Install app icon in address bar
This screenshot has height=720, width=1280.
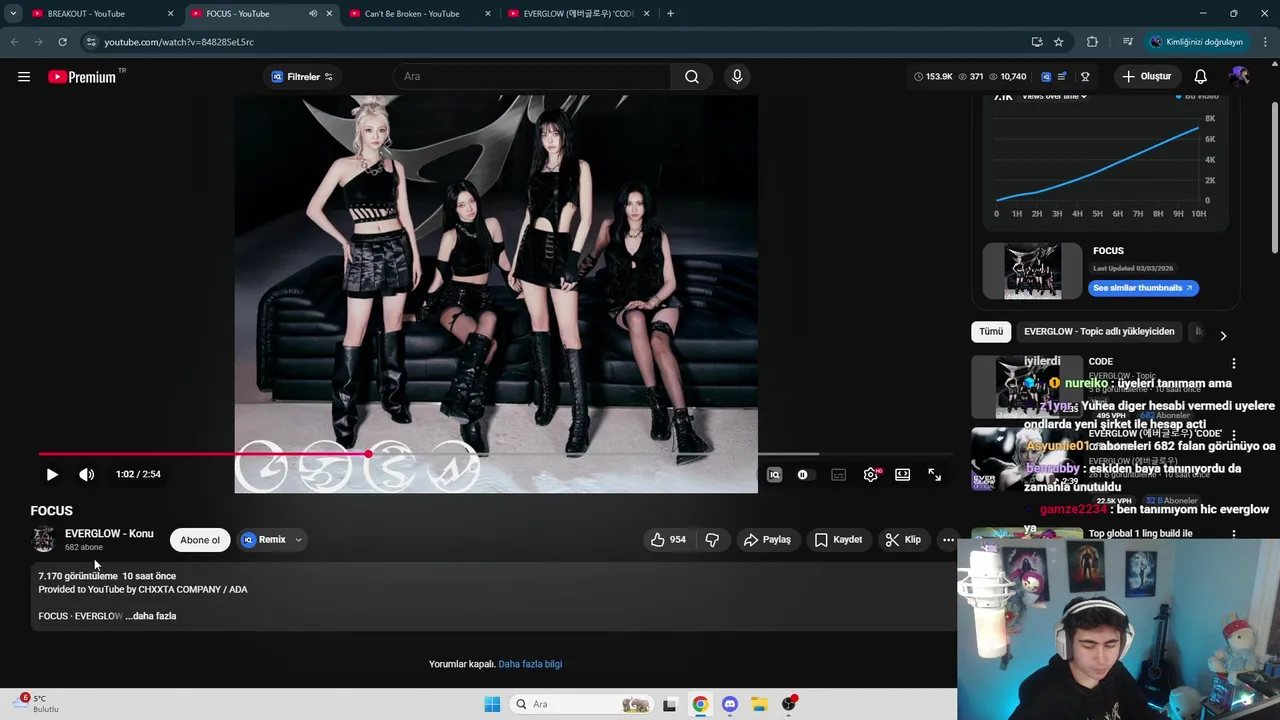[1037, 42]
